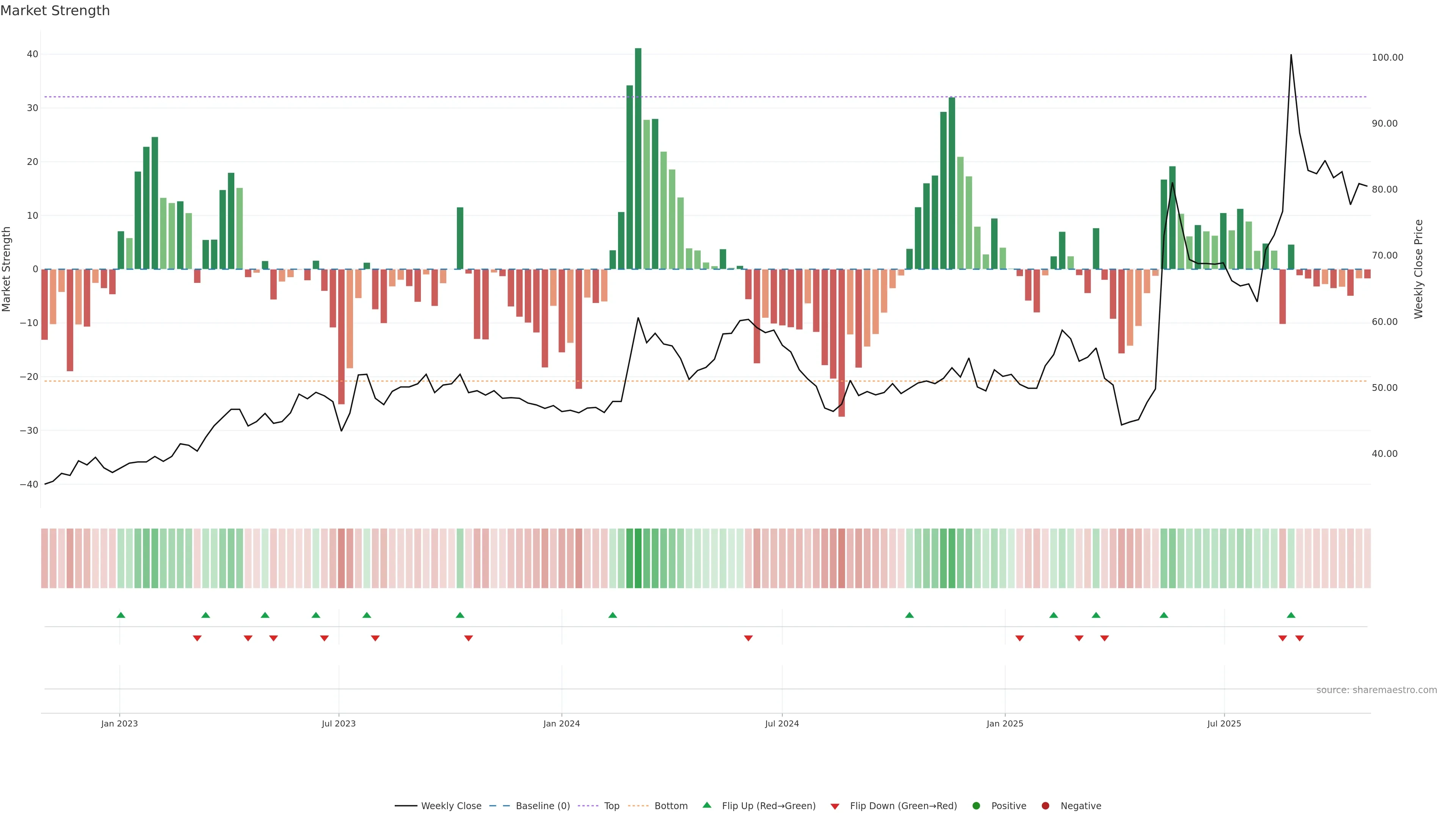Click the Jan 2024 x-axis label
The image size is (1456, 819).
(x=561, y=723)
